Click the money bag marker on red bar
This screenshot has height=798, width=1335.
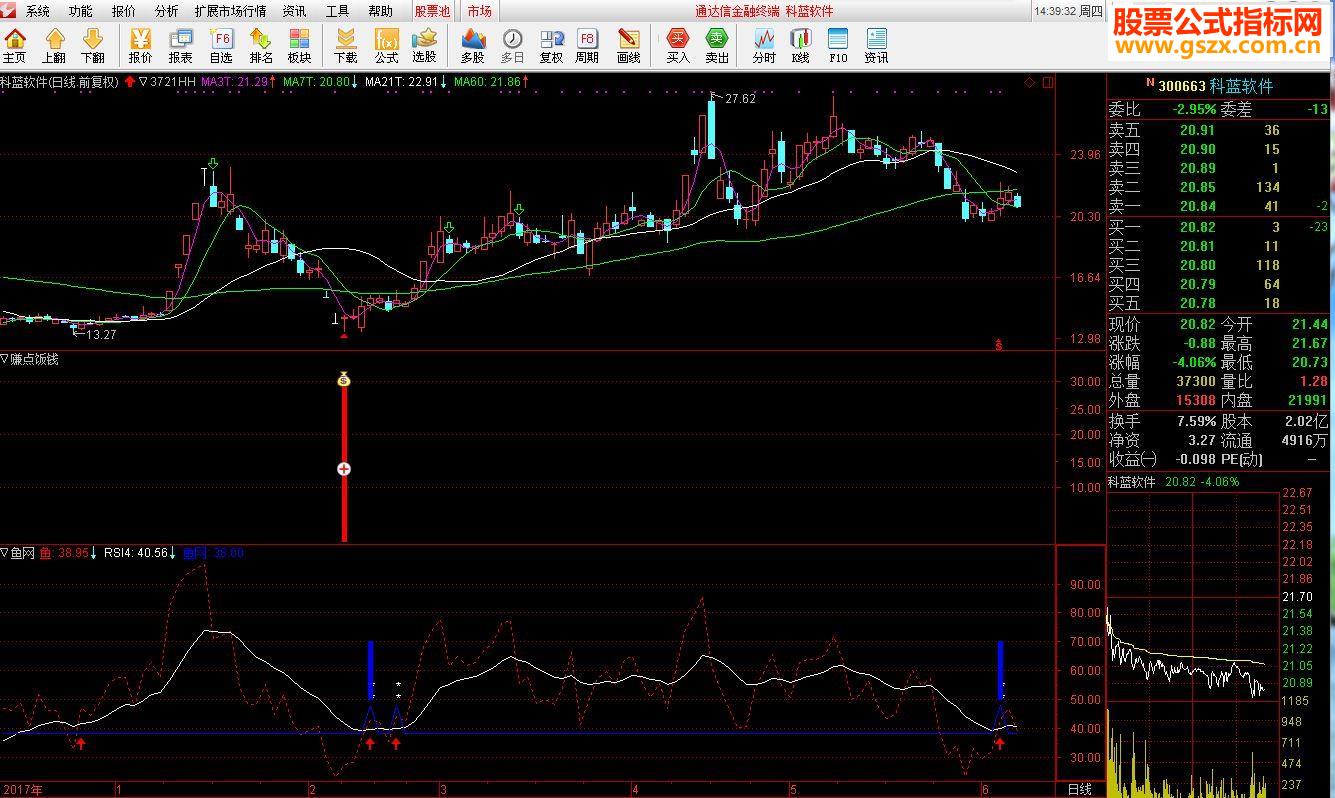(344, 379)
